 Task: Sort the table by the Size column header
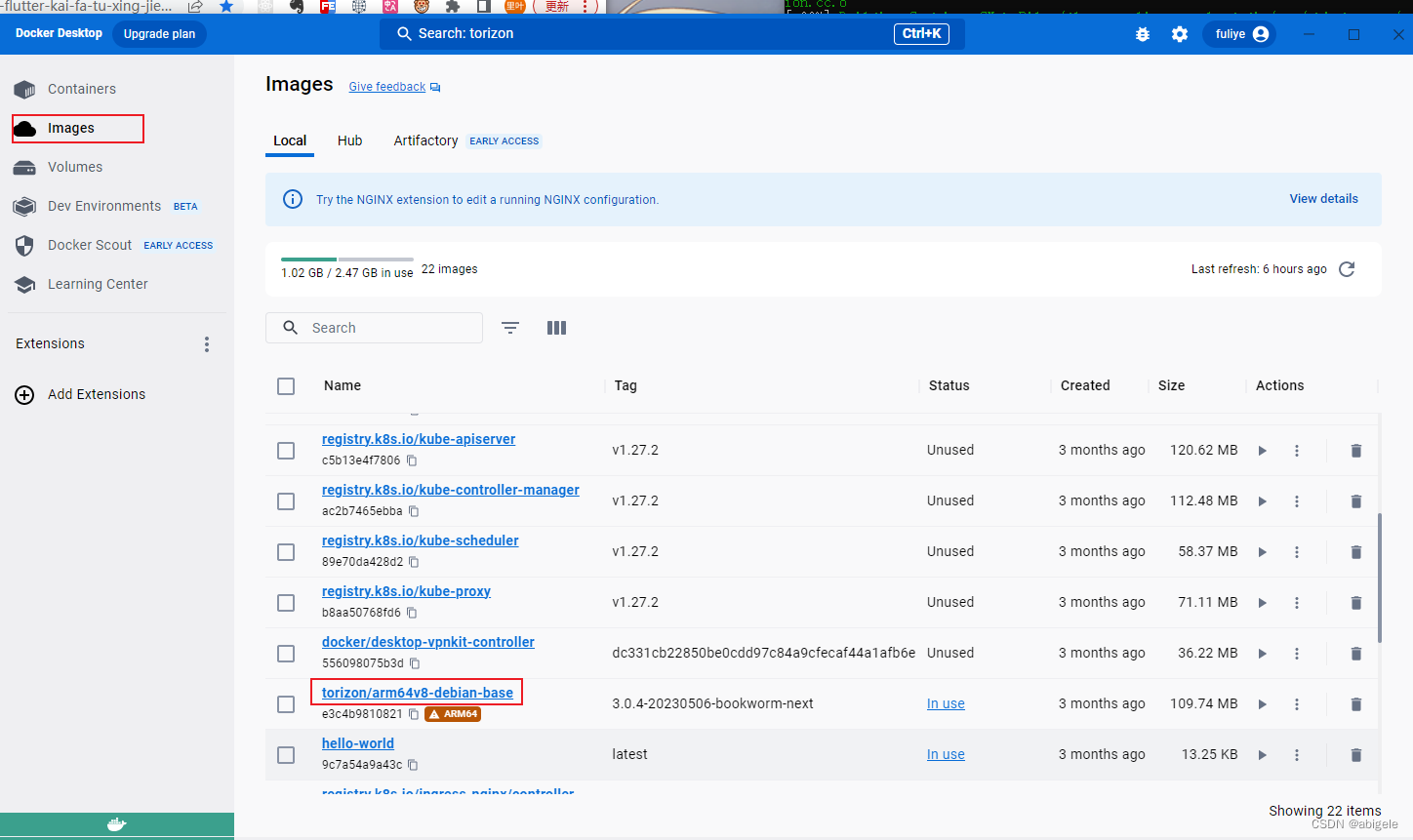1171,385
